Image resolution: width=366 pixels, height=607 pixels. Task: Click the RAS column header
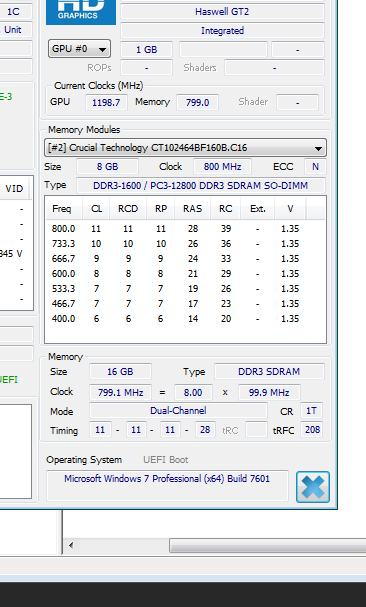(193, 209)
